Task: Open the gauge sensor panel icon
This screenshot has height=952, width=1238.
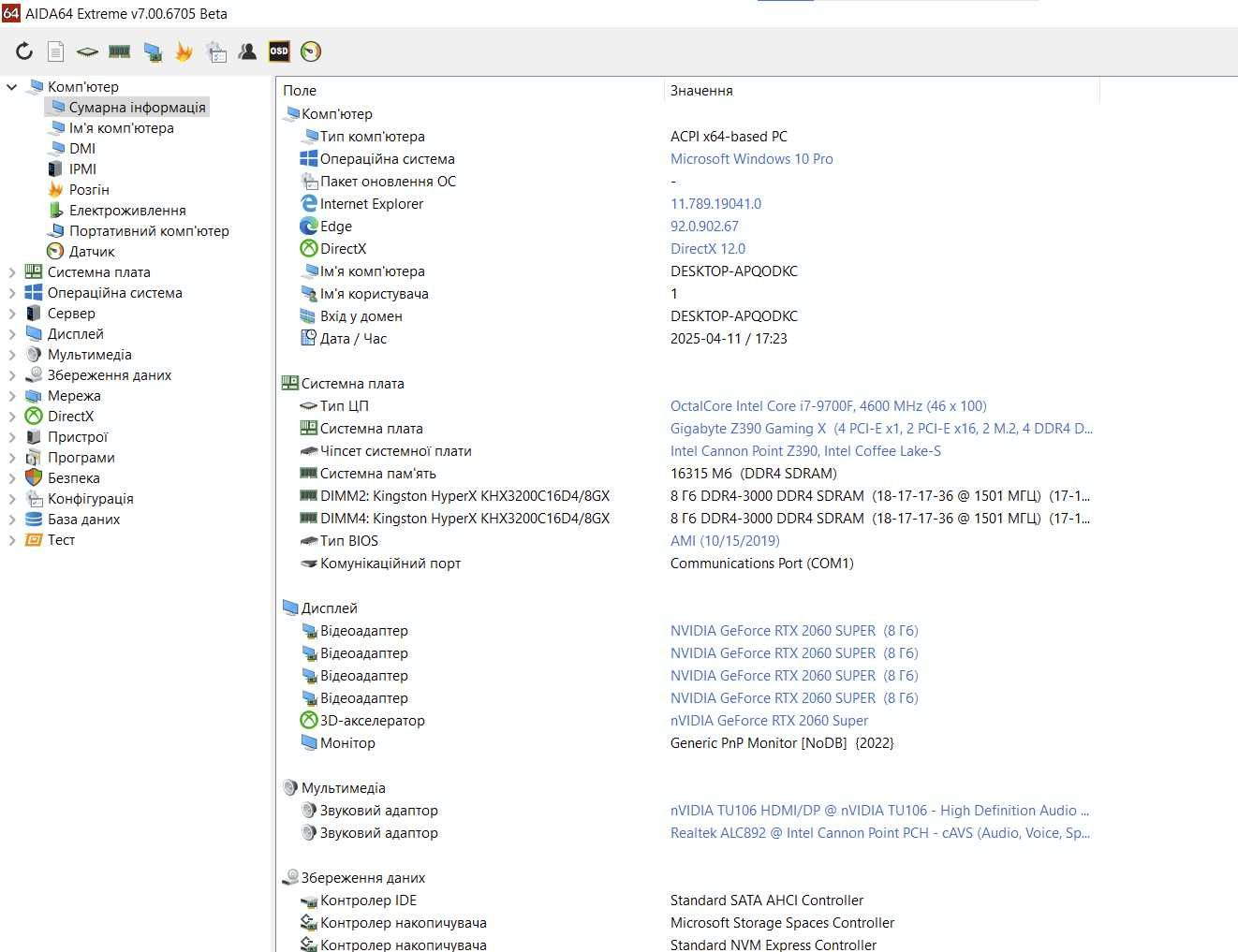Action: pos(311,51)
